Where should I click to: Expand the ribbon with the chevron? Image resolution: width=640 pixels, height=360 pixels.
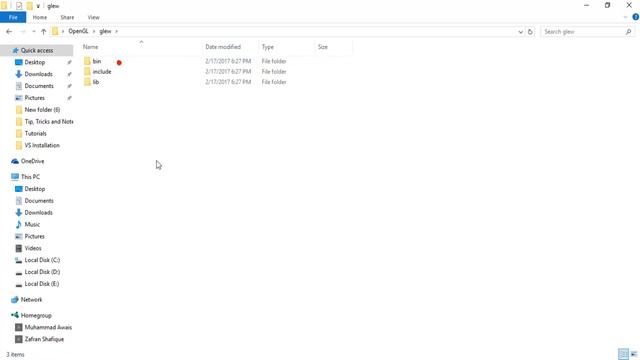pyautogui.click(x=626, y=17)
